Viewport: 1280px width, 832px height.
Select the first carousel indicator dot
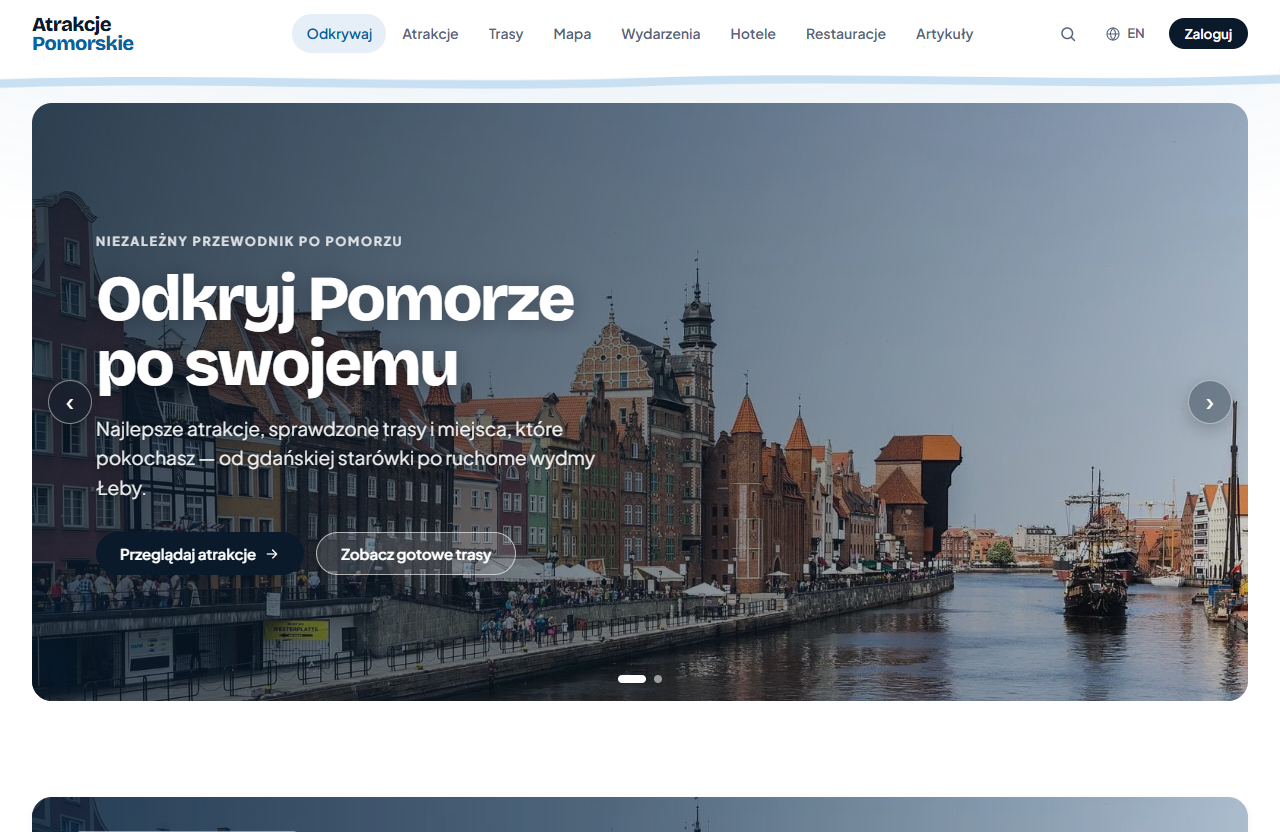(x=632, y=679)
